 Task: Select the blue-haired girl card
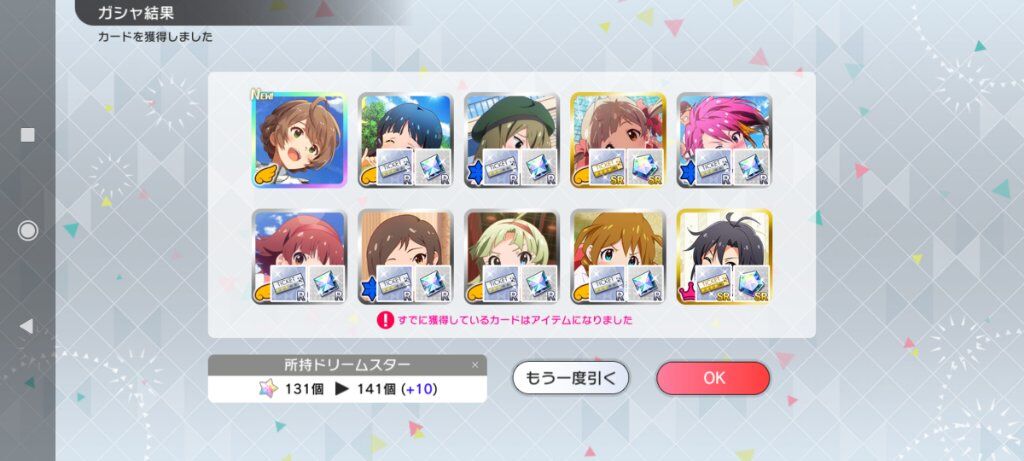(x=405, y=140)
